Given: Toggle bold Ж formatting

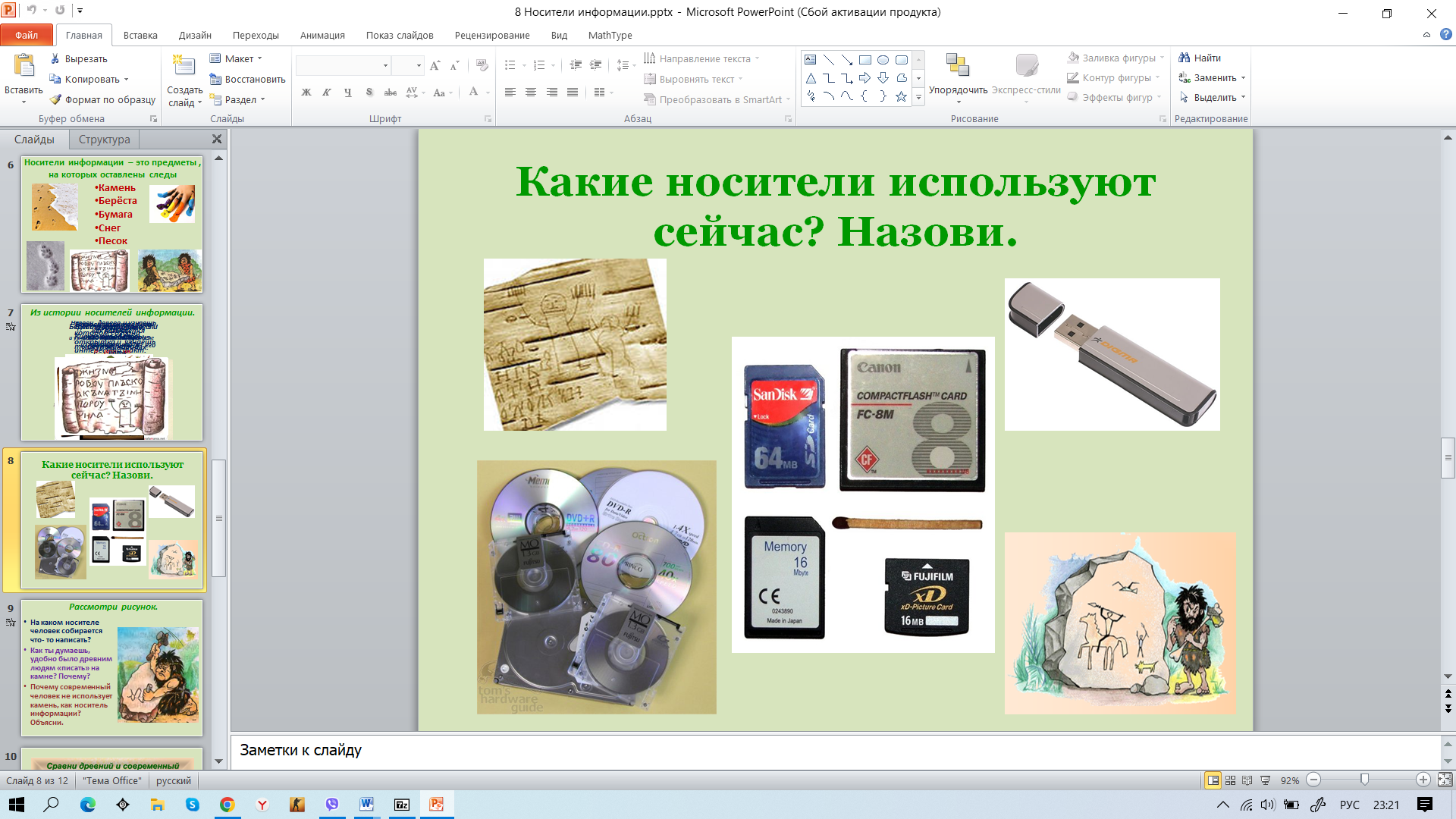Looking at the screenshot, I should tap(306, 93).
